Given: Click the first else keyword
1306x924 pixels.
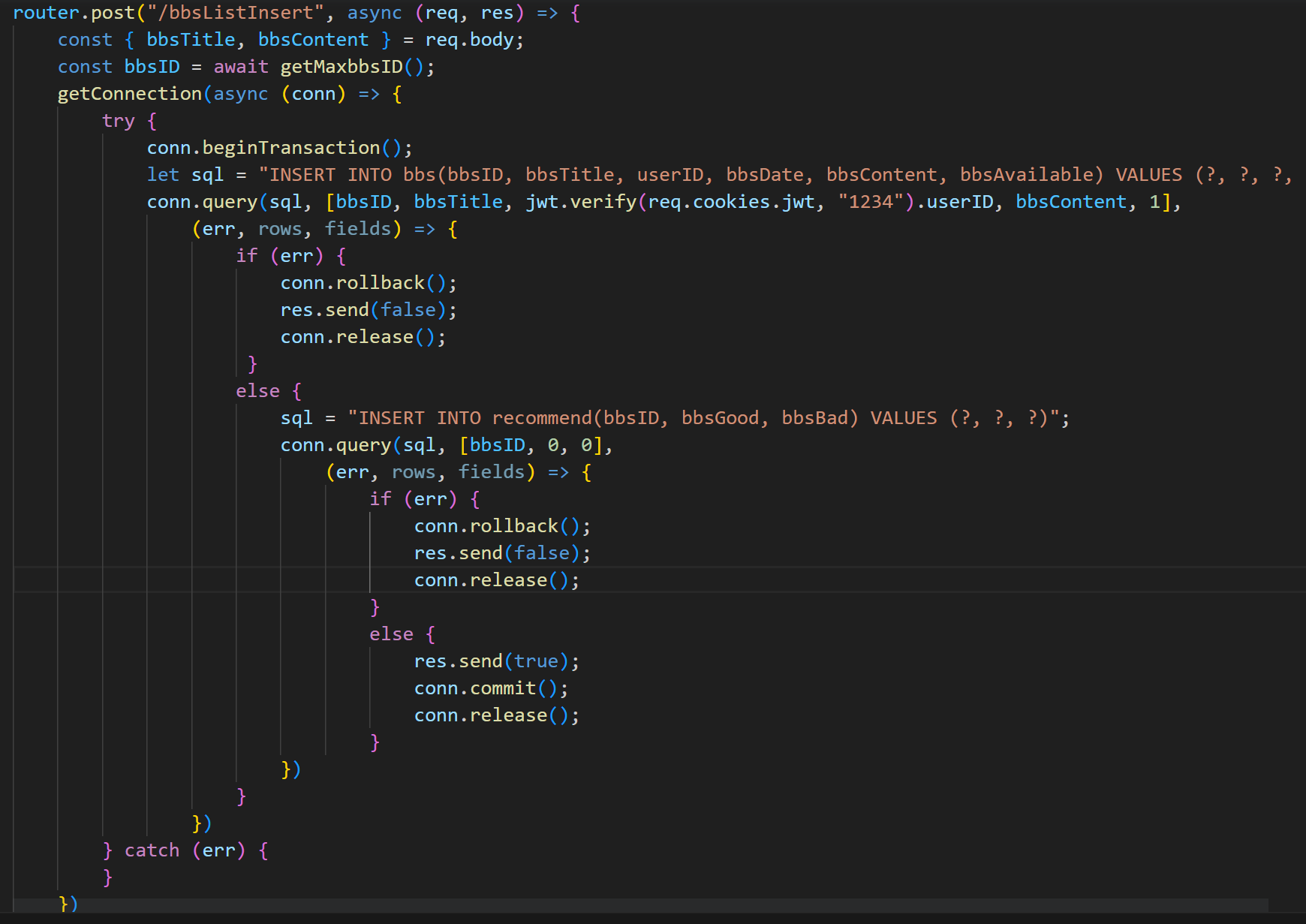Looking at the screenshot, I should (257, 391).
